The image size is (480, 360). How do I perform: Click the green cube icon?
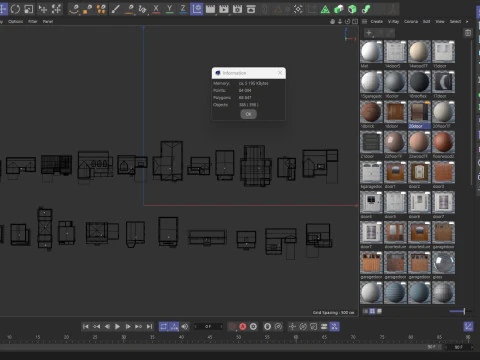click(x=352, y=9)
